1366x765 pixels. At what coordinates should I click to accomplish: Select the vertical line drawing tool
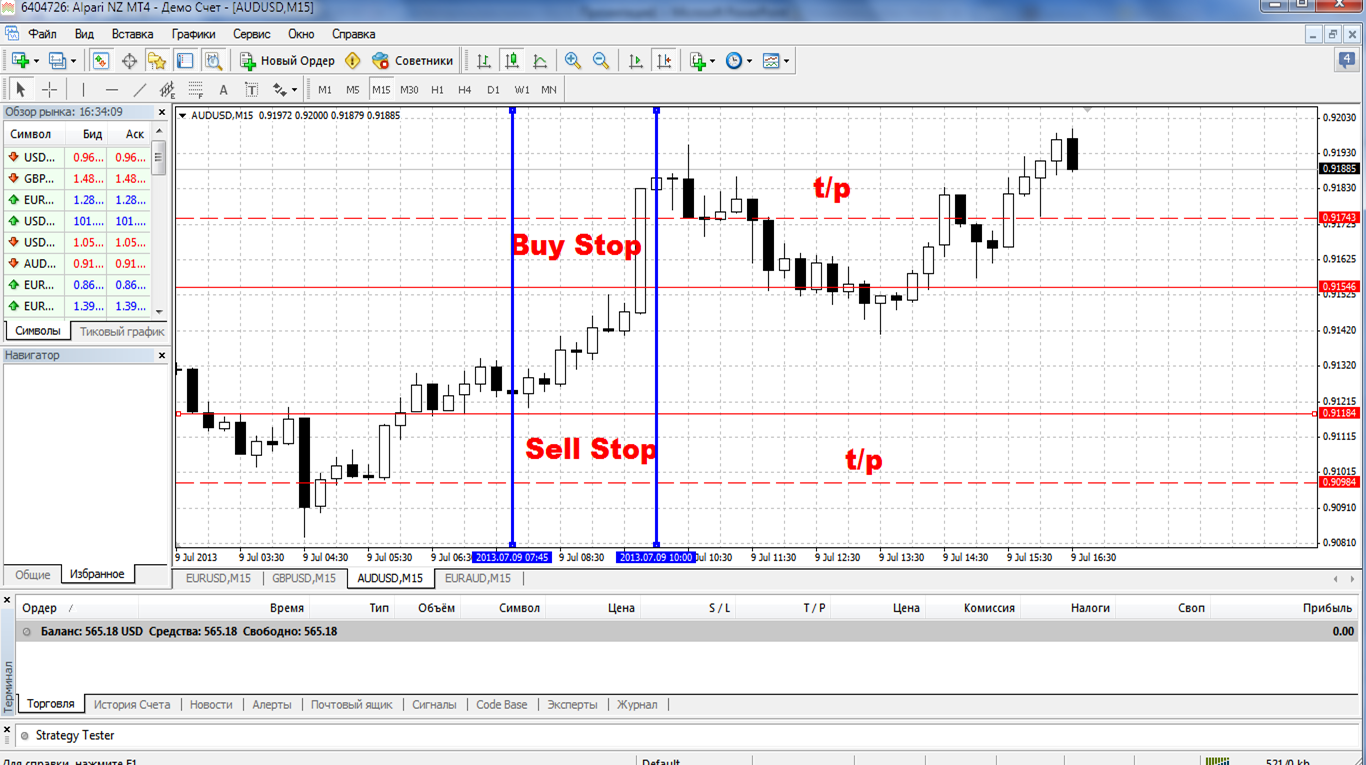pos(84,89)
